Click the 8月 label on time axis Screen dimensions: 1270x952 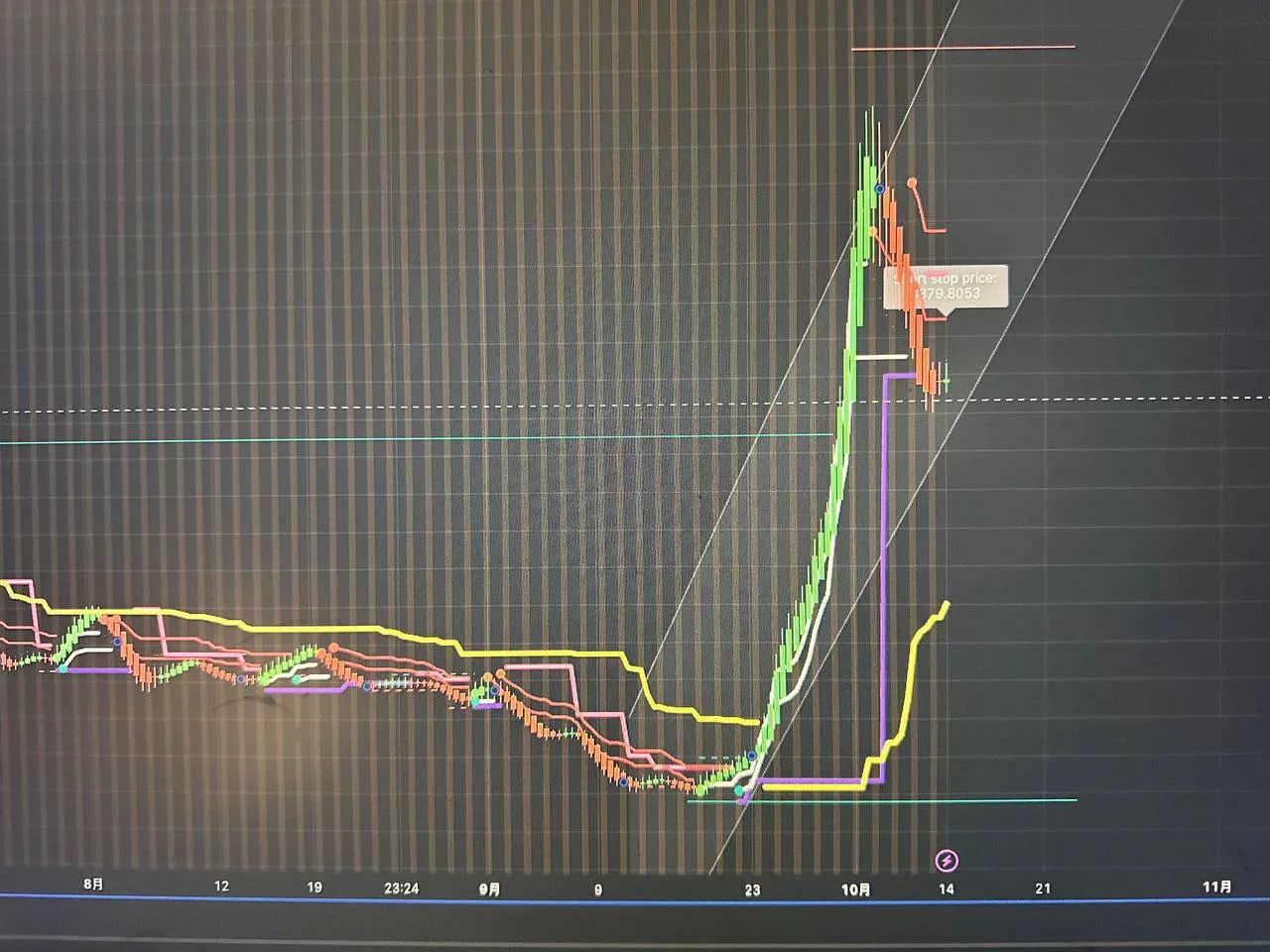pyautogui.click(x=93, y=885)
